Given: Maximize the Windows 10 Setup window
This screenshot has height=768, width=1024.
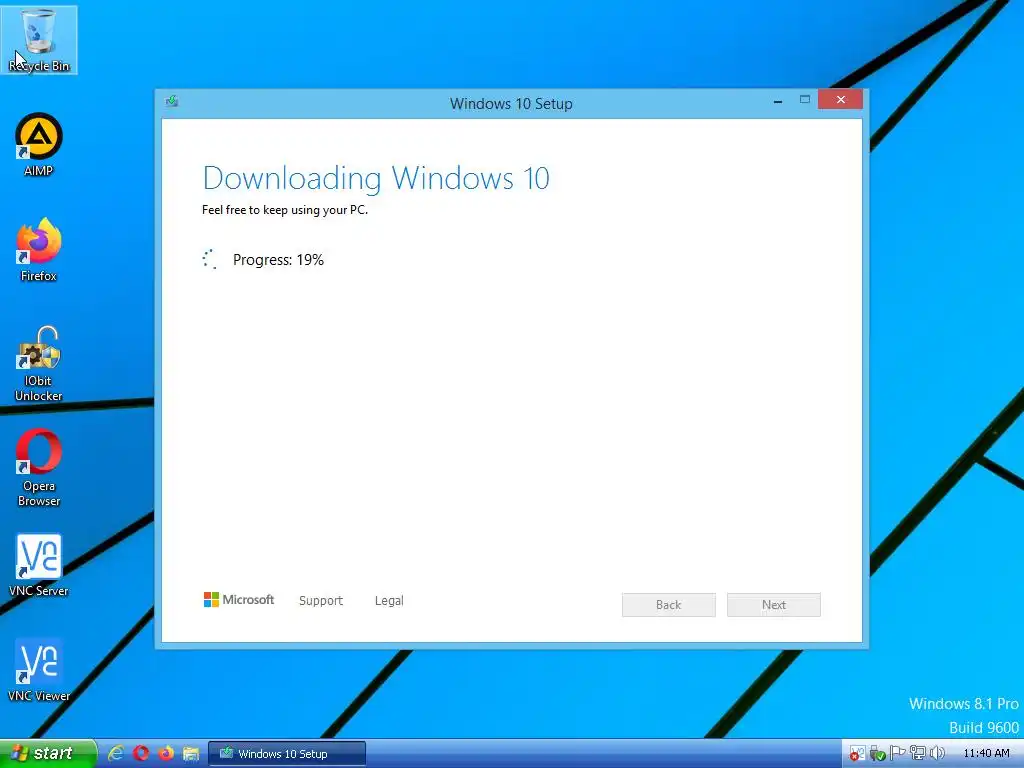Looking at the screenshot, I should 805,100.
